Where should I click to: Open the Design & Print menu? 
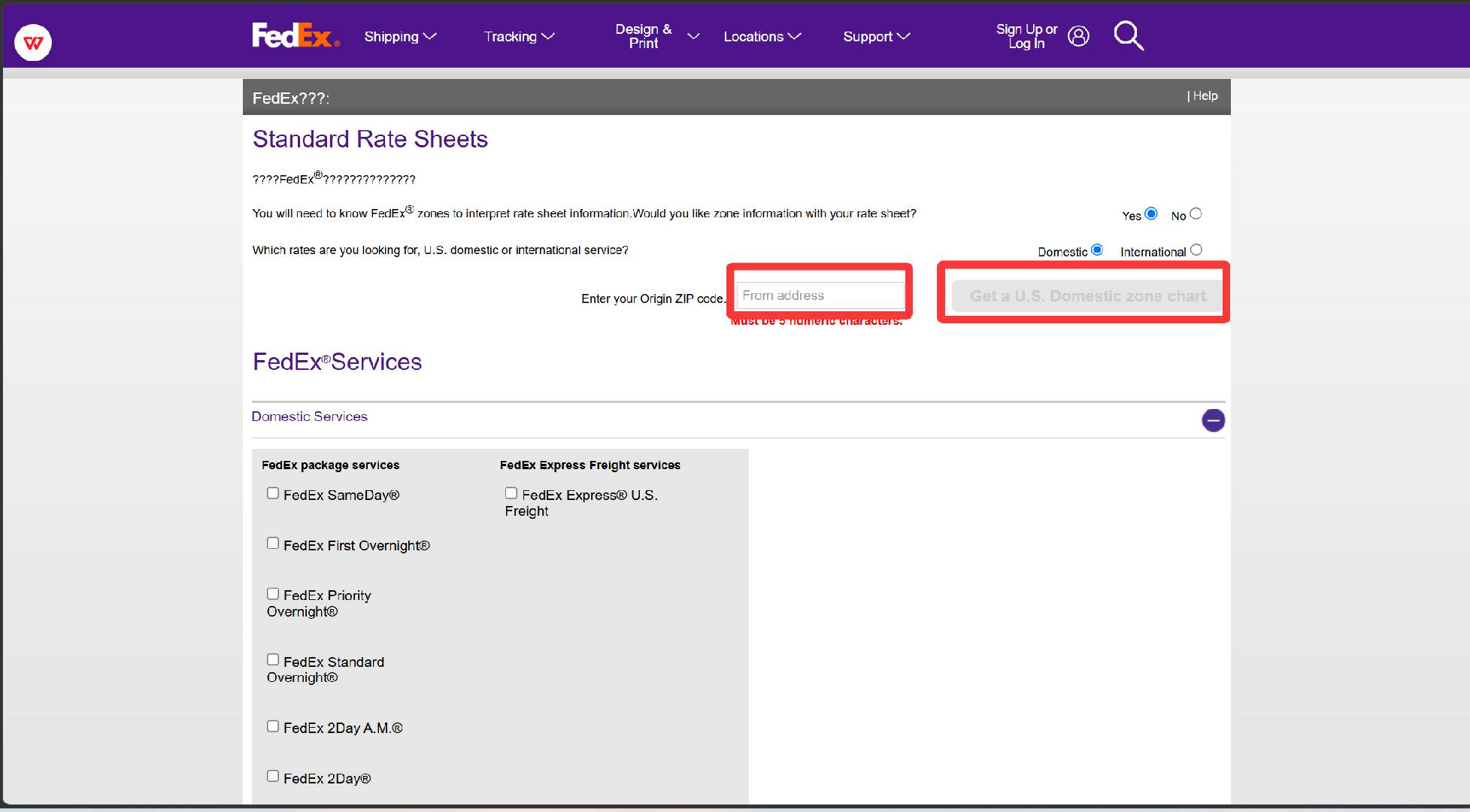(657, 36)
